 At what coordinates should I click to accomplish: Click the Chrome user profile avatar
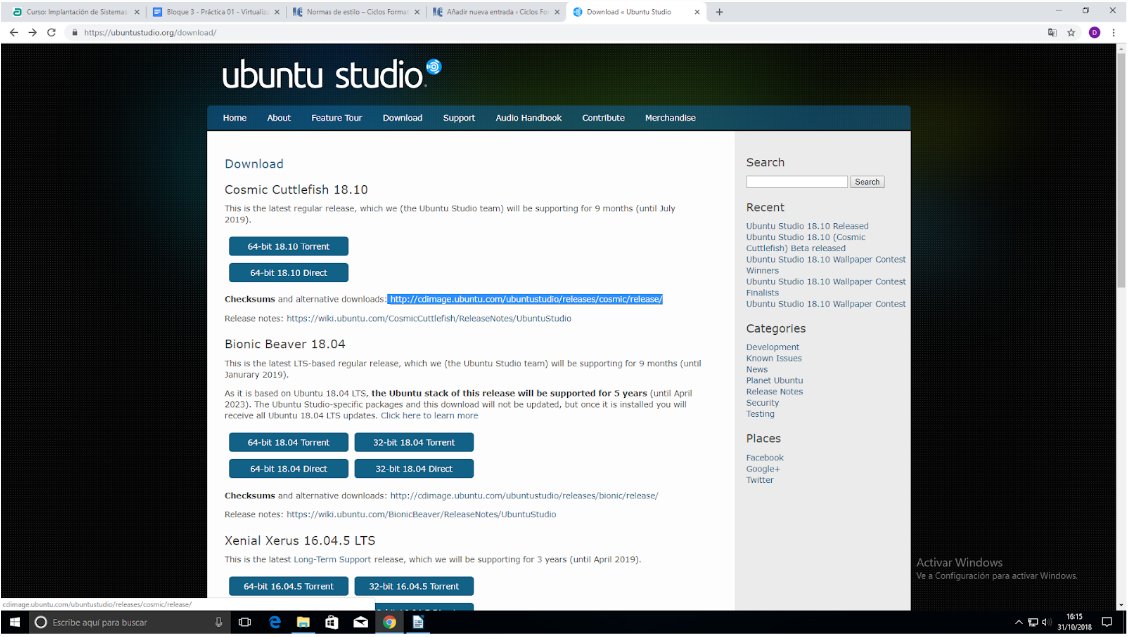(x=1094, y=32)
